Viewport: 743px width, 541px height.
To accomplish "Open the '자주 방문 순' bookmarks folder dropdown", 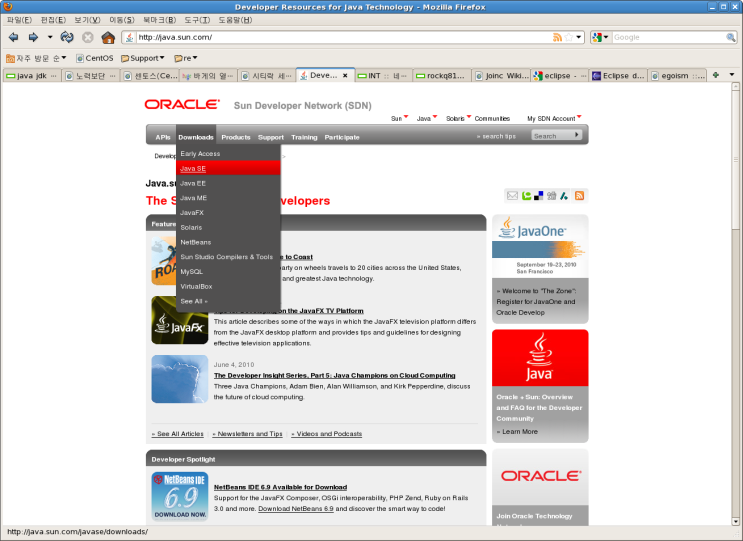I will click(x=36, y=58).
